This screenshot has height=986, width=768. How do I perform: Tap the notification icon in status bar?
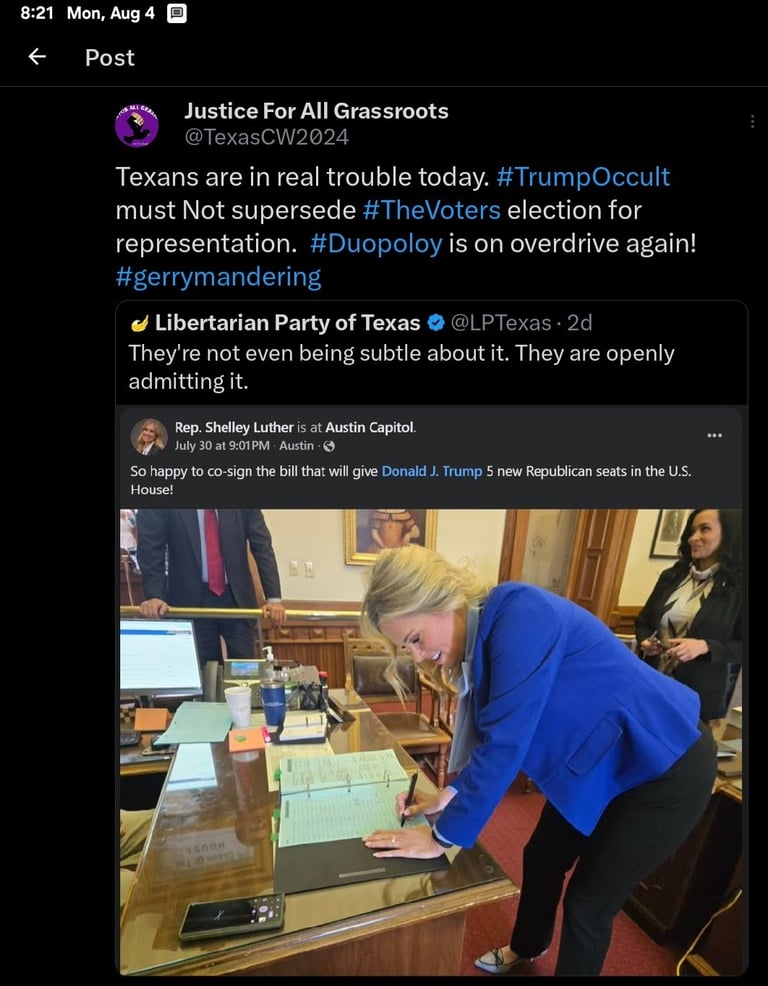[x=177, y=13]
